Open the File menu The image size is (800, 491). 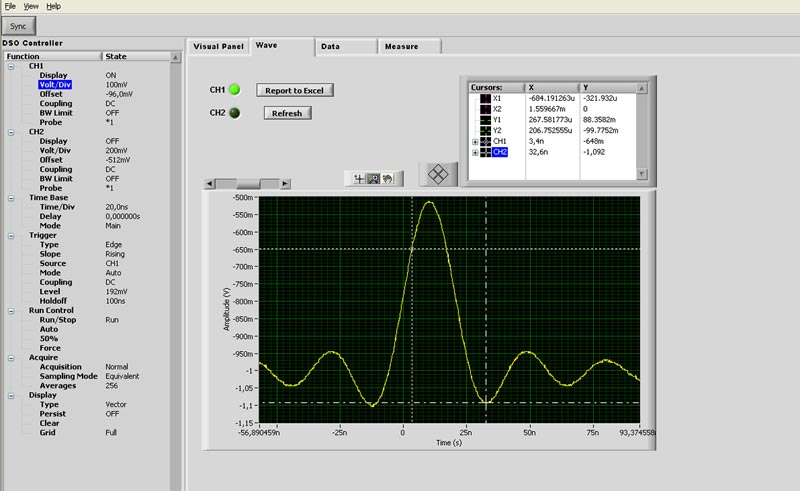(10, 6)
